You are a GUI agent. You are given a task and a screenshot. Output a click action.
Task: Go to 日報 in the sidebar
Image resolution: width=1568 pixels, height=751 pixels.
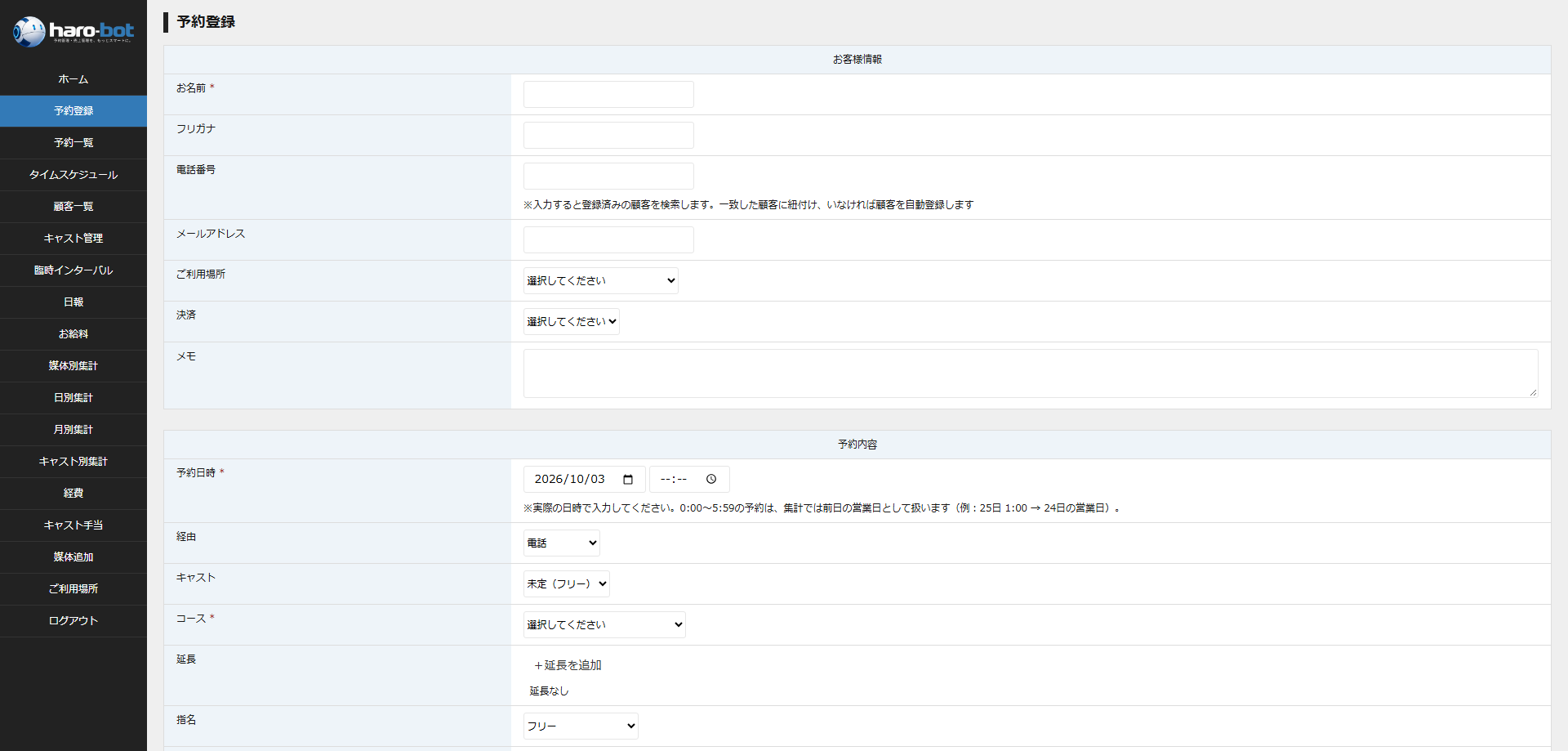[73, 302]
